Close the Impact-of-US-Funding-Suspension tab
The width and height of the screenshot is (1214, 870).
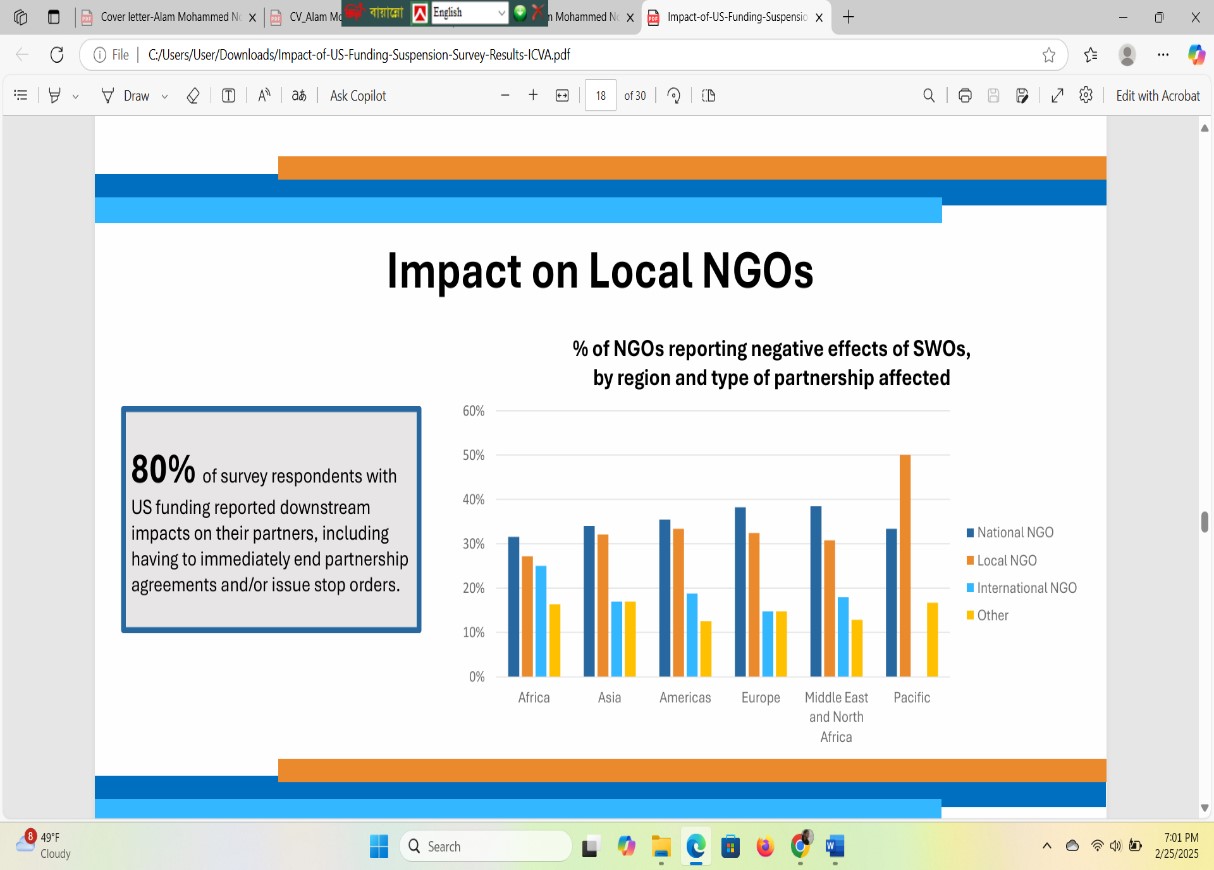(x=819, y=17)
